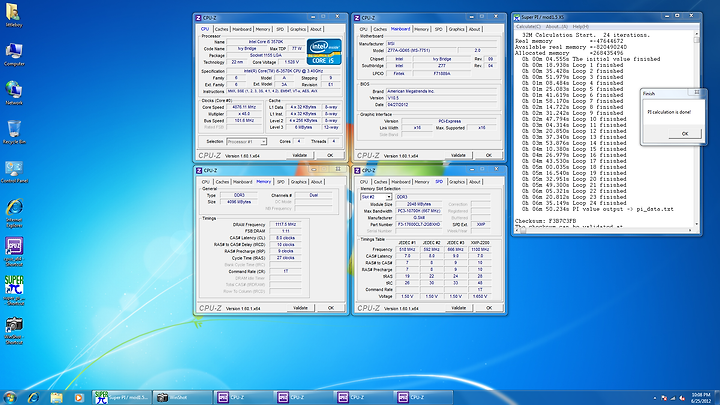Open Internet Explorer pinned on taskbar

(33, 397)
